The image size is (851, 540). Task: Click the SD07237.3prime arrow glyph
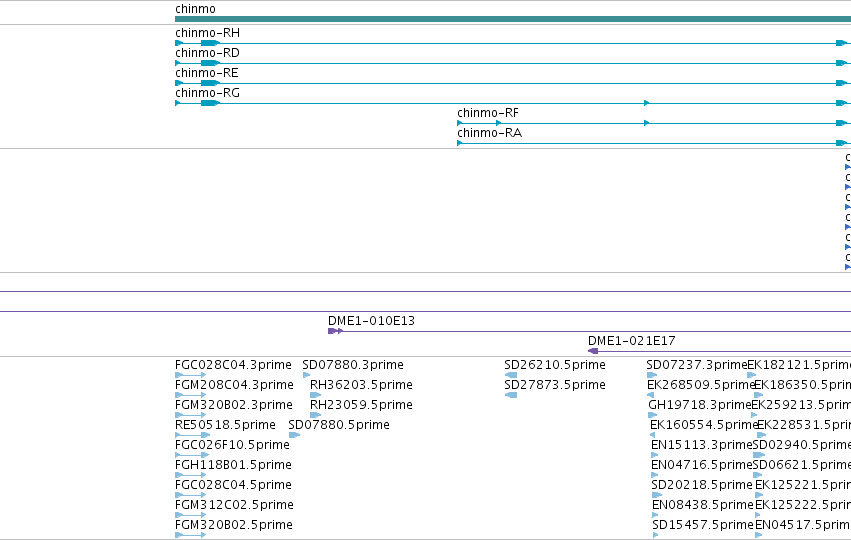pos(652,375)
